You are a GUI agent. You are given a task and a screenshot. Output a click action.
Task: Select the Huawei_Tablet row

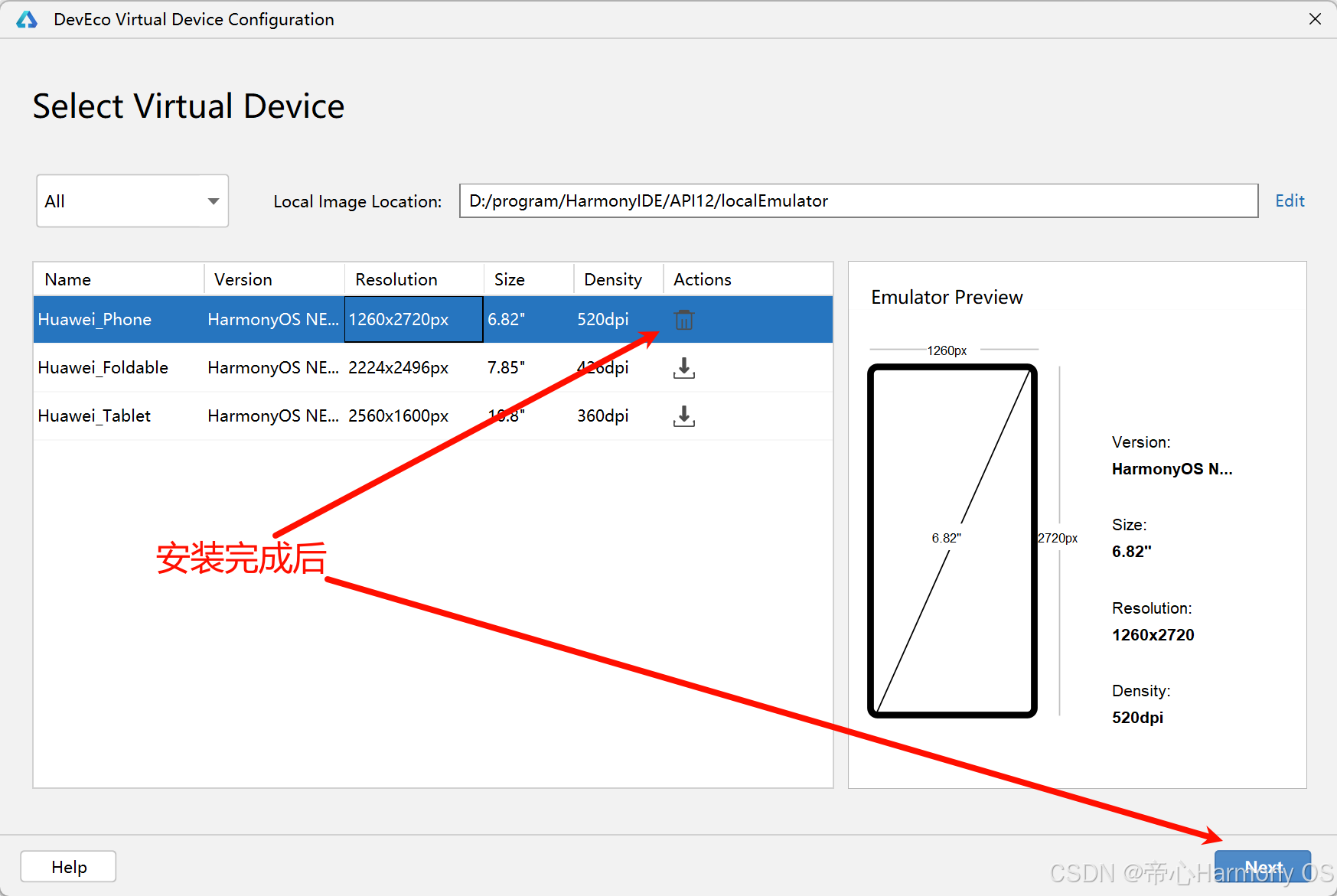pyautogui.click(x=433, y=416)
